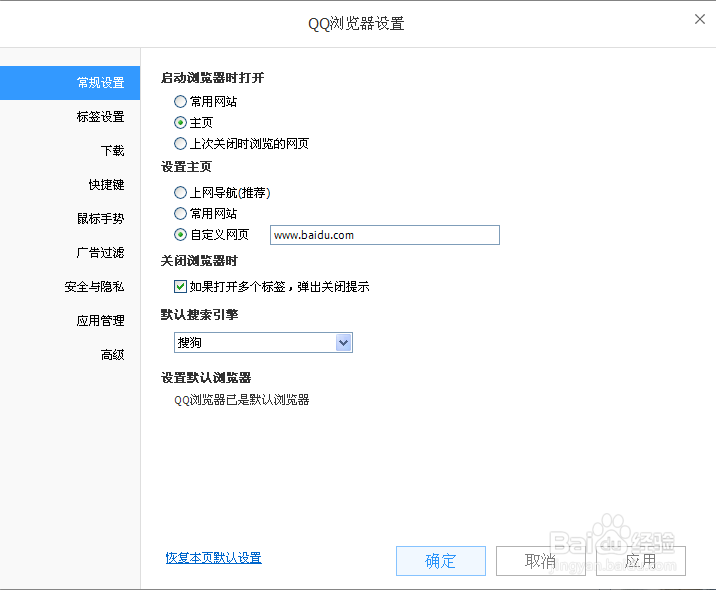Open 广告过滤 settings
Screen dimensions: 716x590
(x=100, y=253)
